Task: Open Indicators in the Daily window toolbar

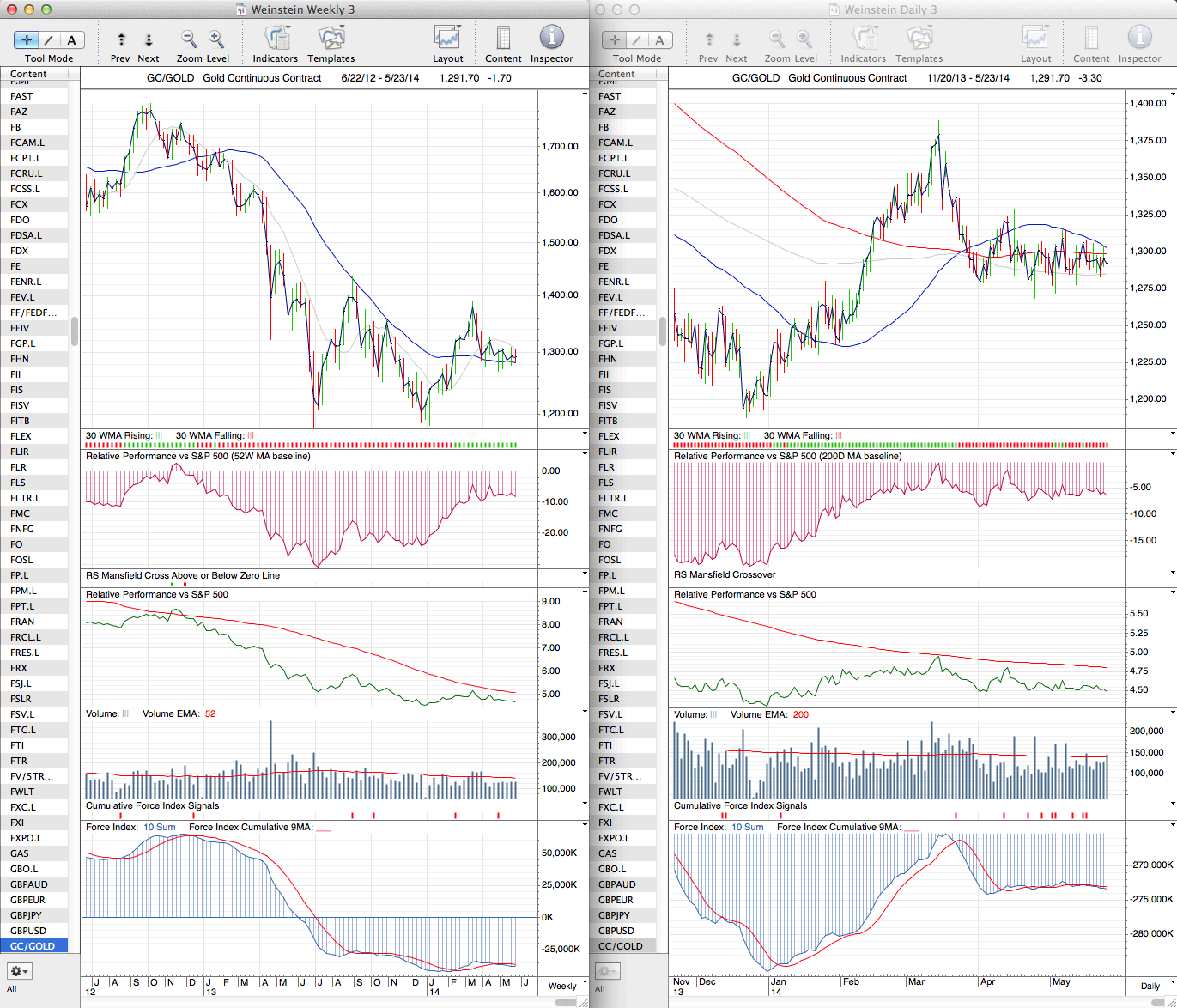Action: pyautogui.click(x=863, y=39)
